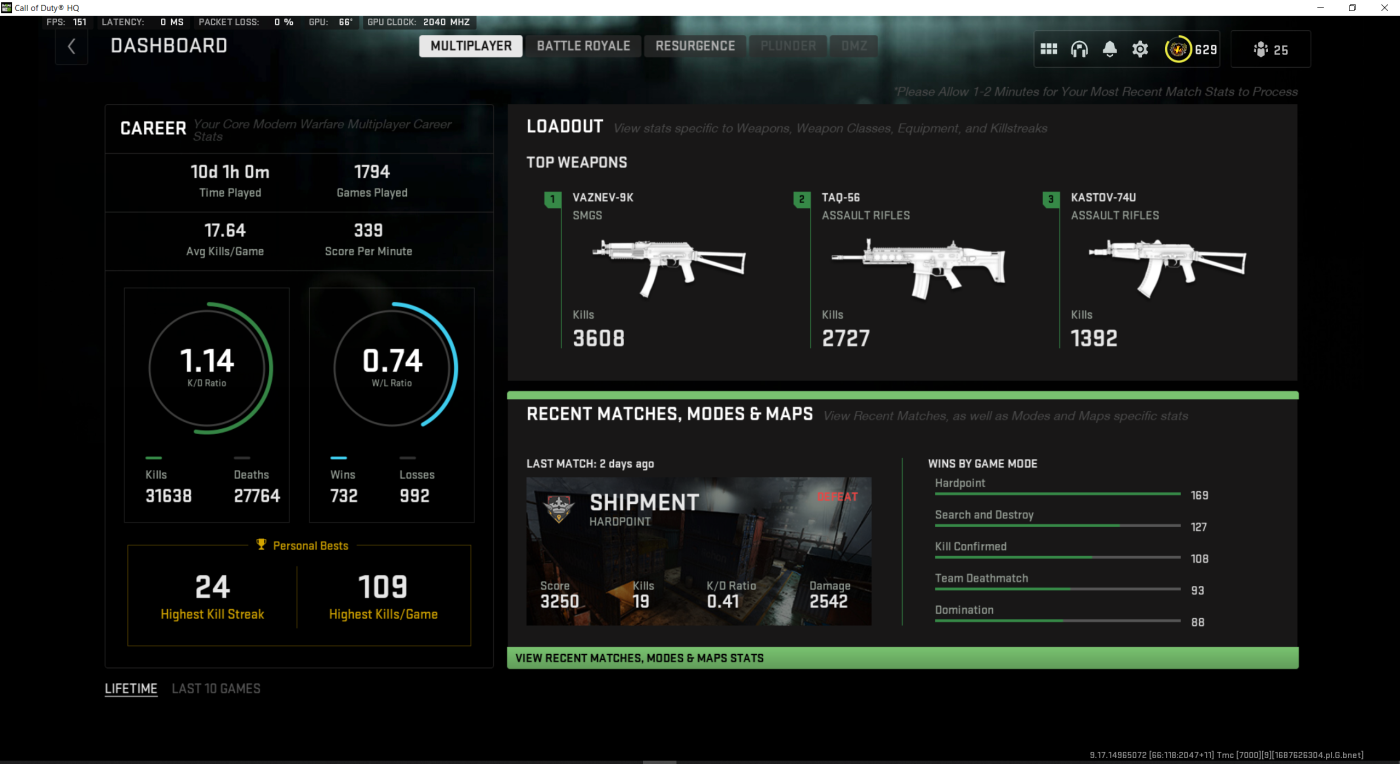Minimize the Call of Duty HQ window

(1321, 7)
